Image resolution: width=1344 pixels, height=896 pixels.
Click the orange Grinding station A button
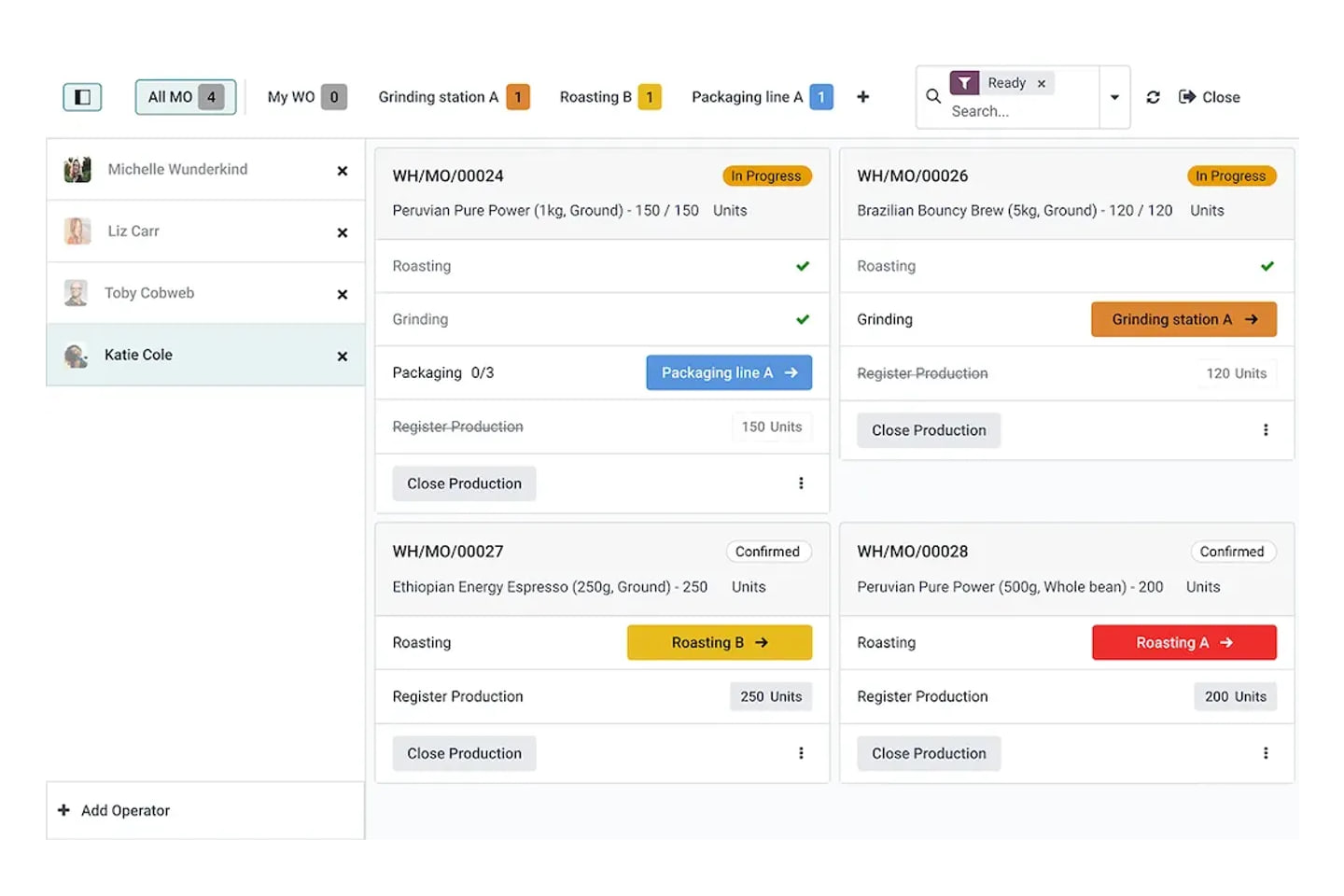(x=1183, y=319)
